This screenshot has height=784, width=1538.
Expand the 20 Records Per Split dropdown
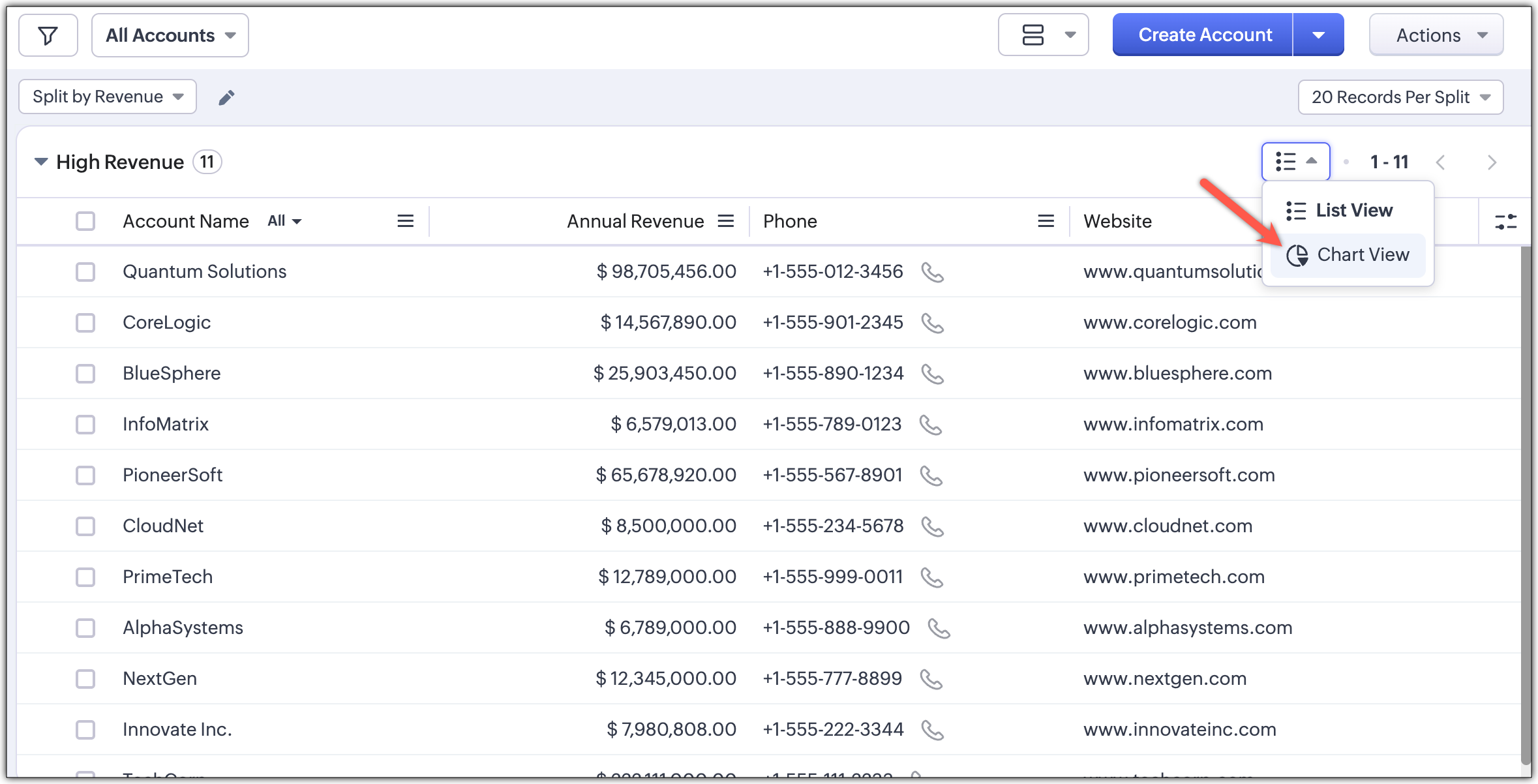point(1400,98)
